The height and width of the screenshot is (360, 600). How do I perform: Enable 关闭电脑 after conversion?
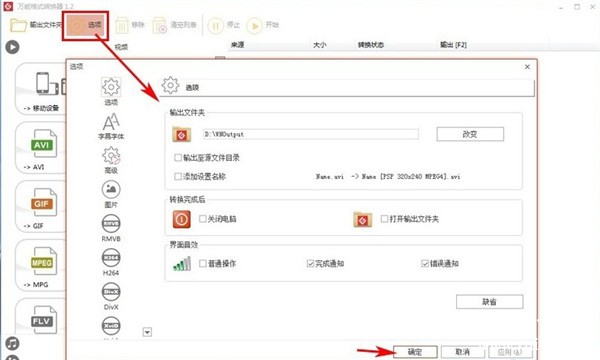pyautogui.click(x=203, y=219)
